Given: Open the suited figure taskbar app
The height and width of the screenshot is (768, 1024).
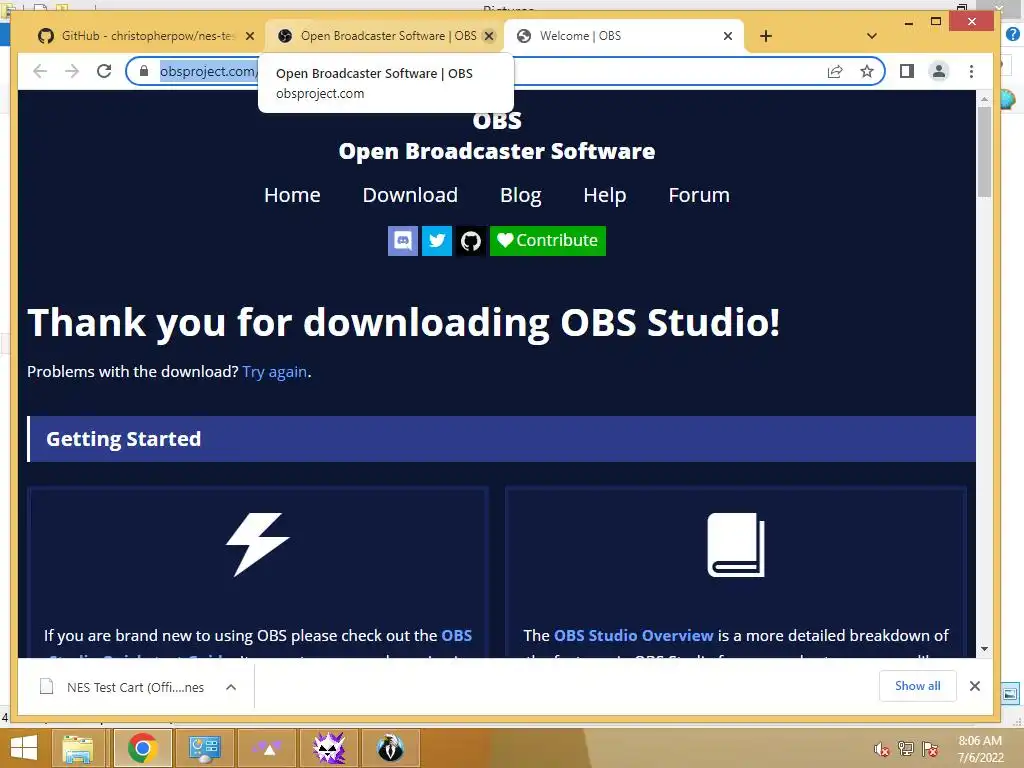Looking at the screenshot, I should (391, 748).
